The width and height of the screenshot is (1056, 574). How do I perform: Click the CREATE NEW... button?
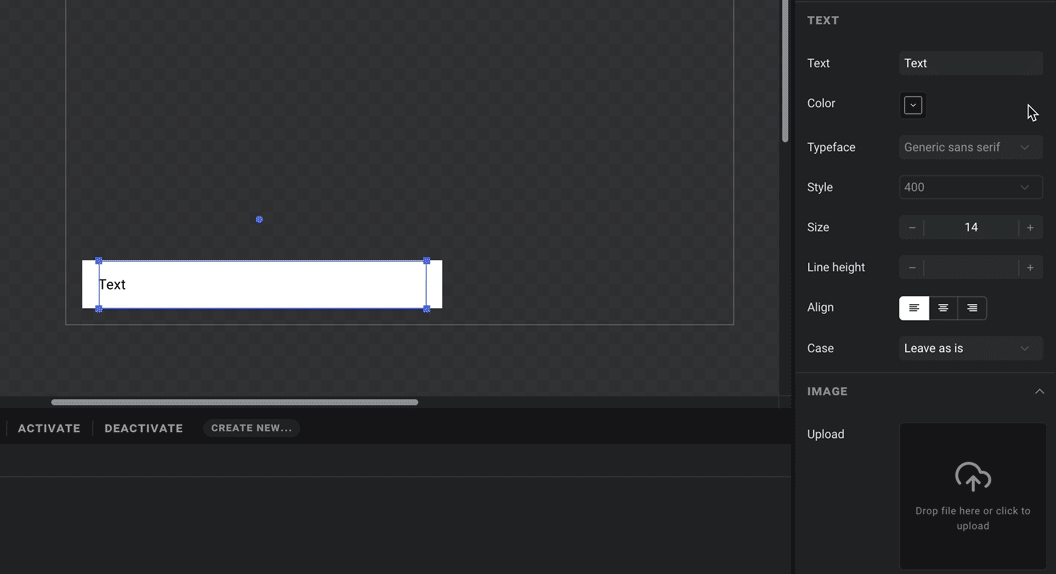coord(251,428)
